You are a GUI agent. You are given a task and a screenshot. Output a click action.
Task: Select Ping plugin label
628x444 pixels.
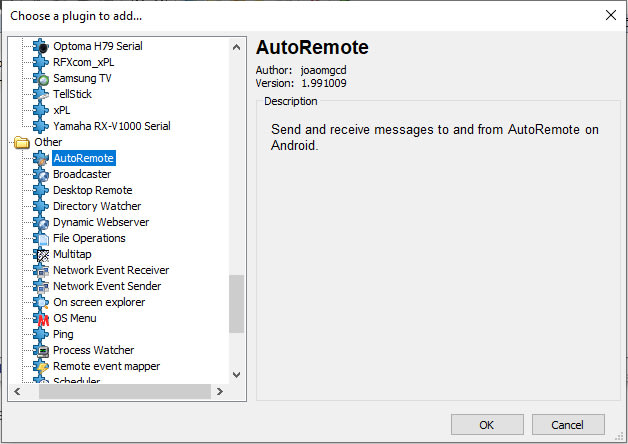point(63,334)
